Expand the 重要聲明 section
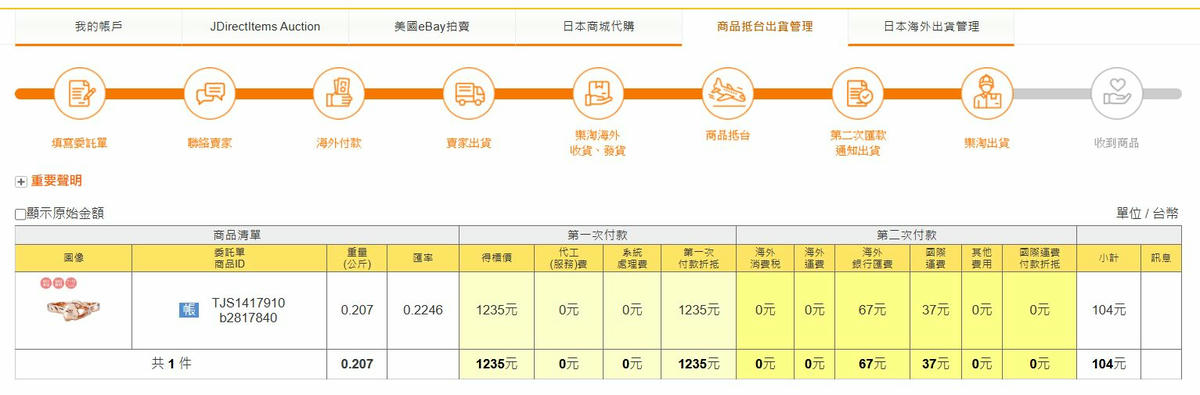This screenshot has width=1200, height=395. 21,182
